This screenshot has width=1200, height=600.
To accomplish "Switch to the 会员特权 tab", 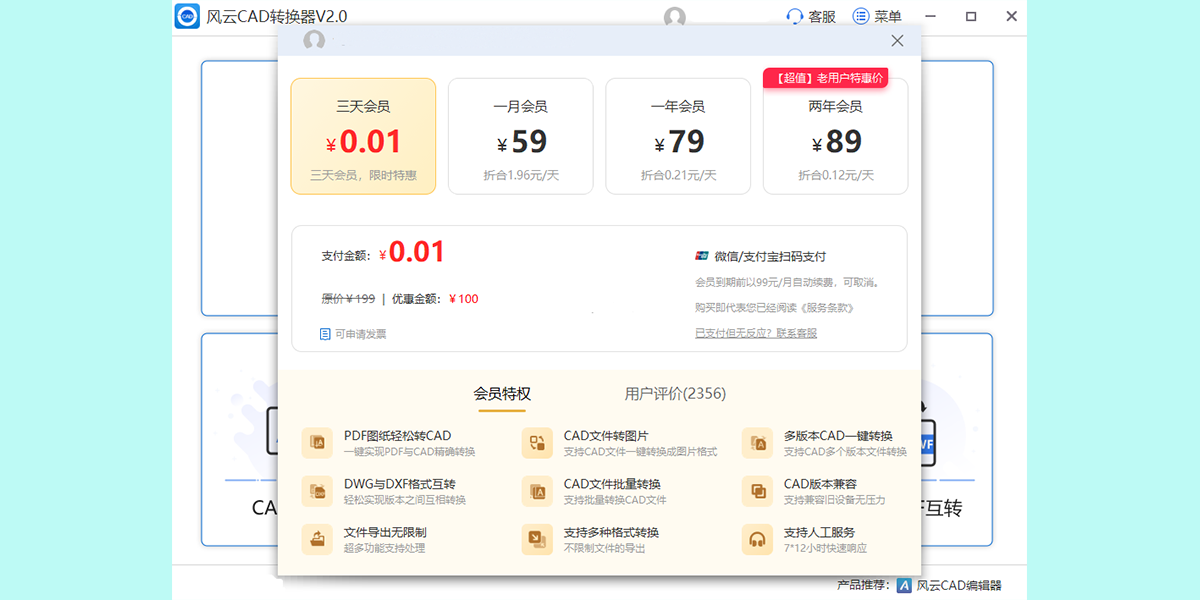I will 502,393.
